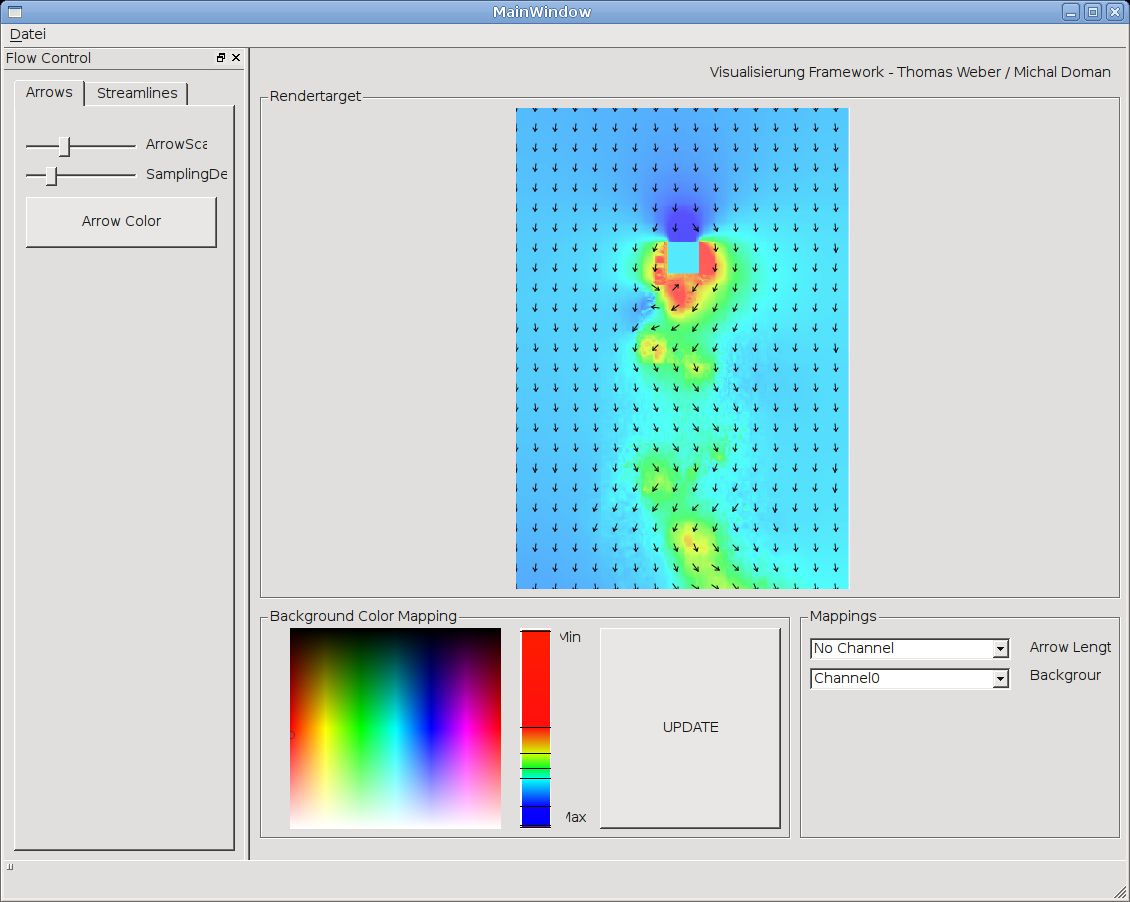The width and height of the screenshot is (1130, 902).
Task: Expand the Arrow Length 'No Channel' dropdown
Action: 1000,649
